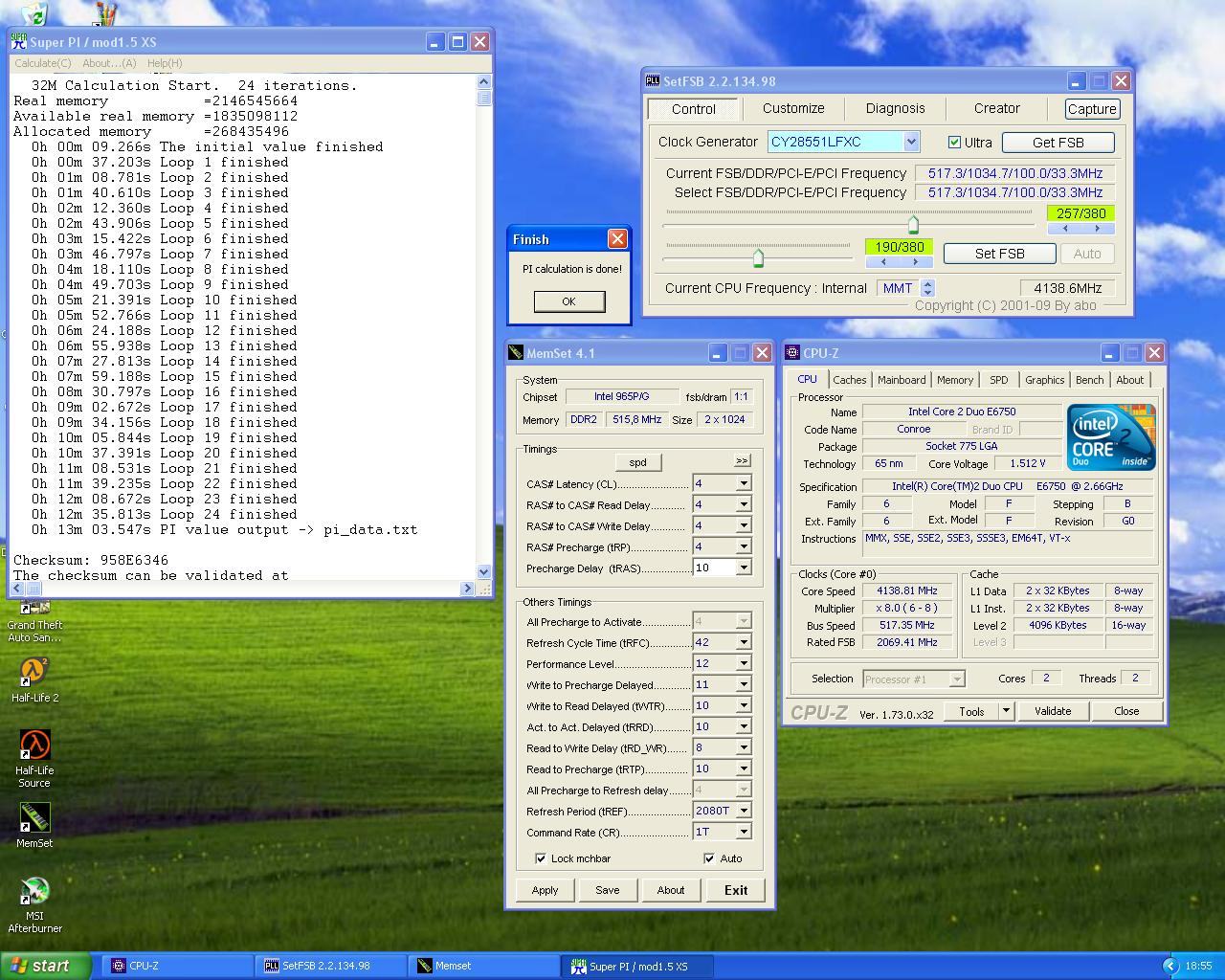Click the Intel Core 2 Duo logo

point(1111,437)
